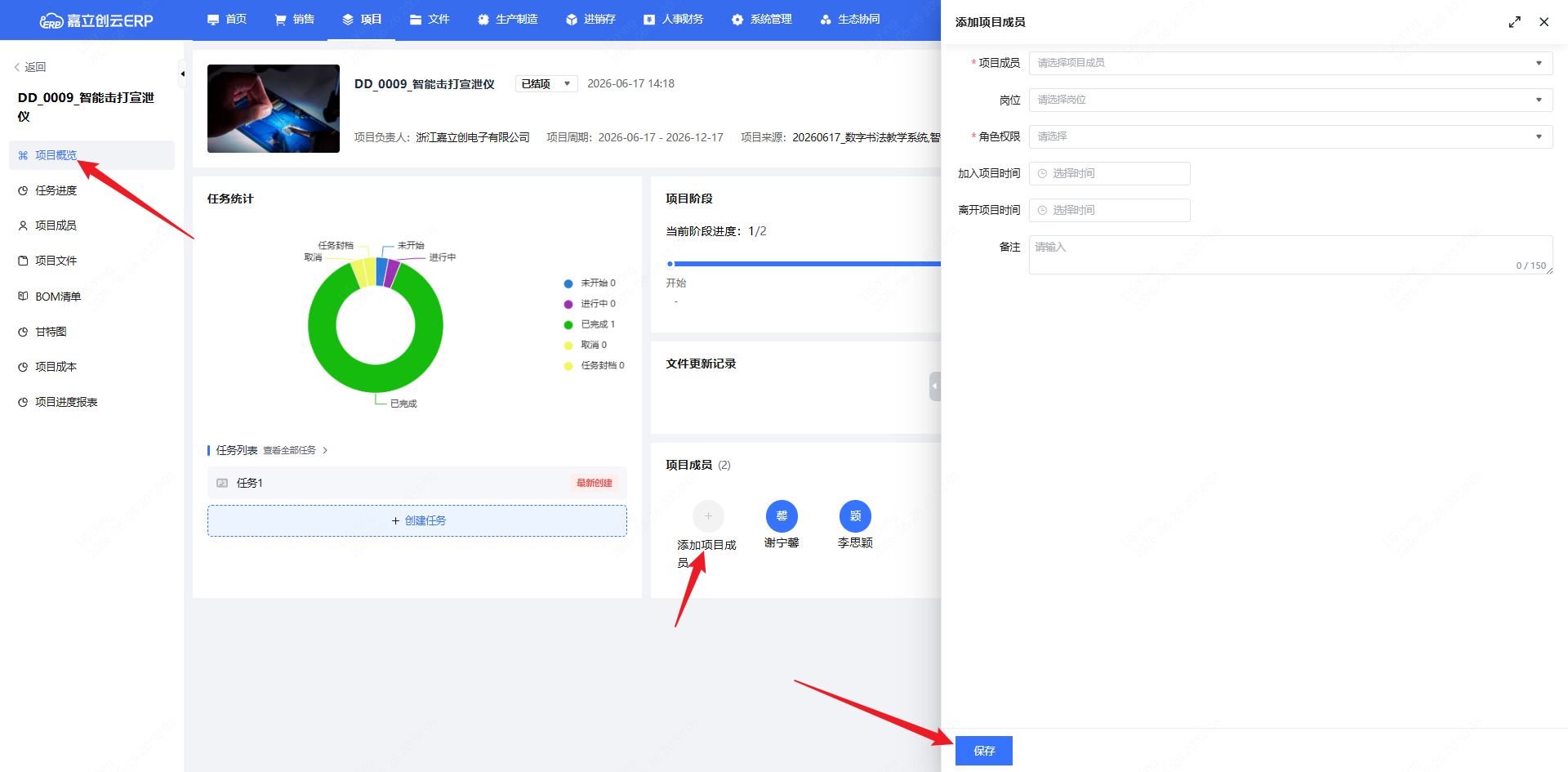Click the 任务进度 clock icon
This screenshot has width=1568, height=772.
coord(23,190)
